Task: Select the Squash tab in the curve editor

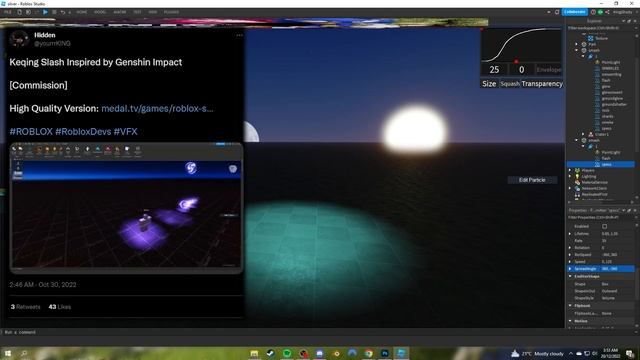Action: coord(510,84)
